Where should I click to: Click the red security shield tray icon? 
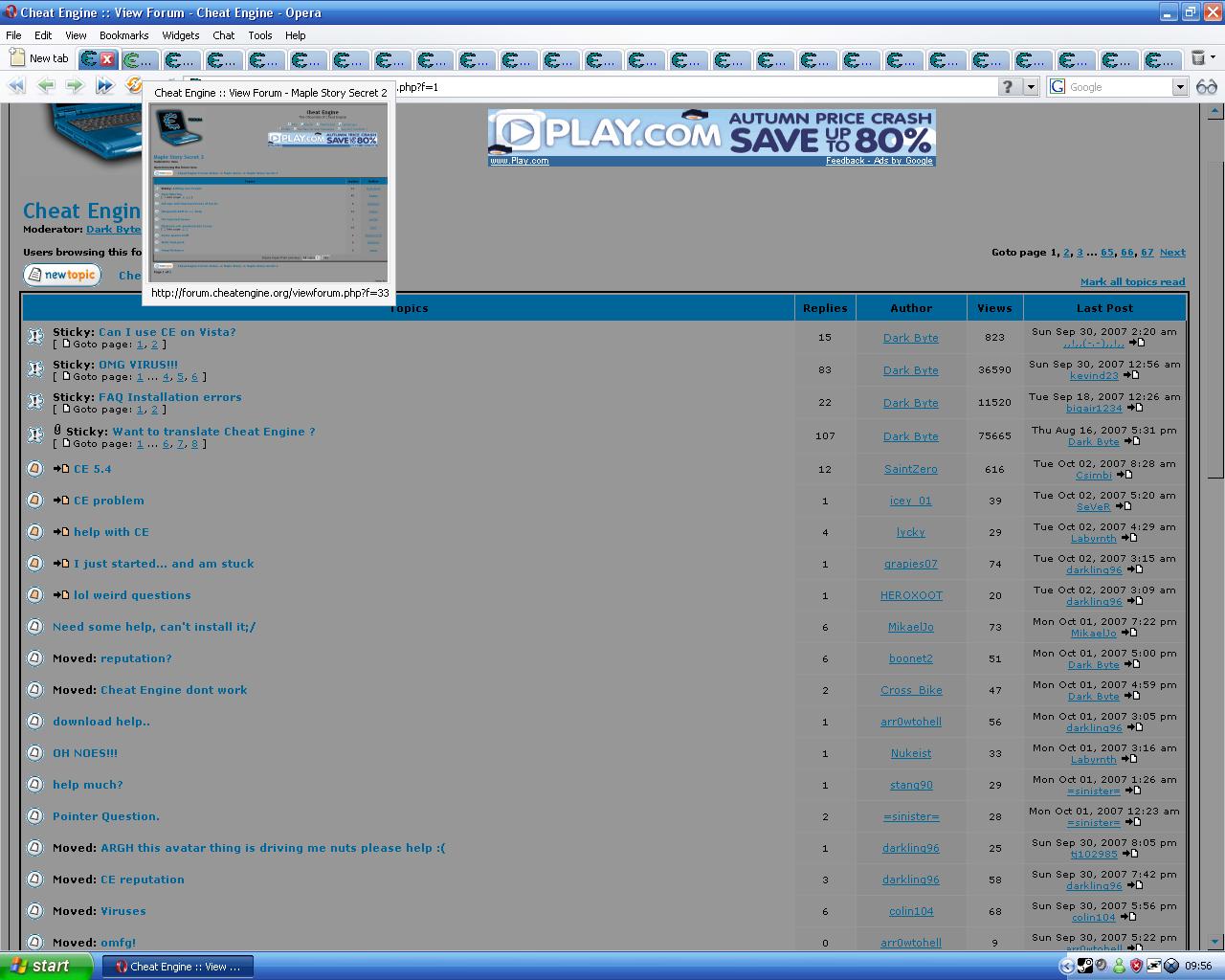click(x=1136, y=966)
